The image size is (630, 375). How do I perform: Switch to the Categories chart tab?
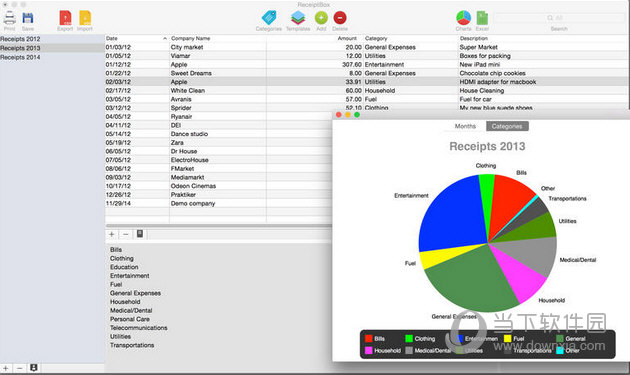[x=507, y=126]
